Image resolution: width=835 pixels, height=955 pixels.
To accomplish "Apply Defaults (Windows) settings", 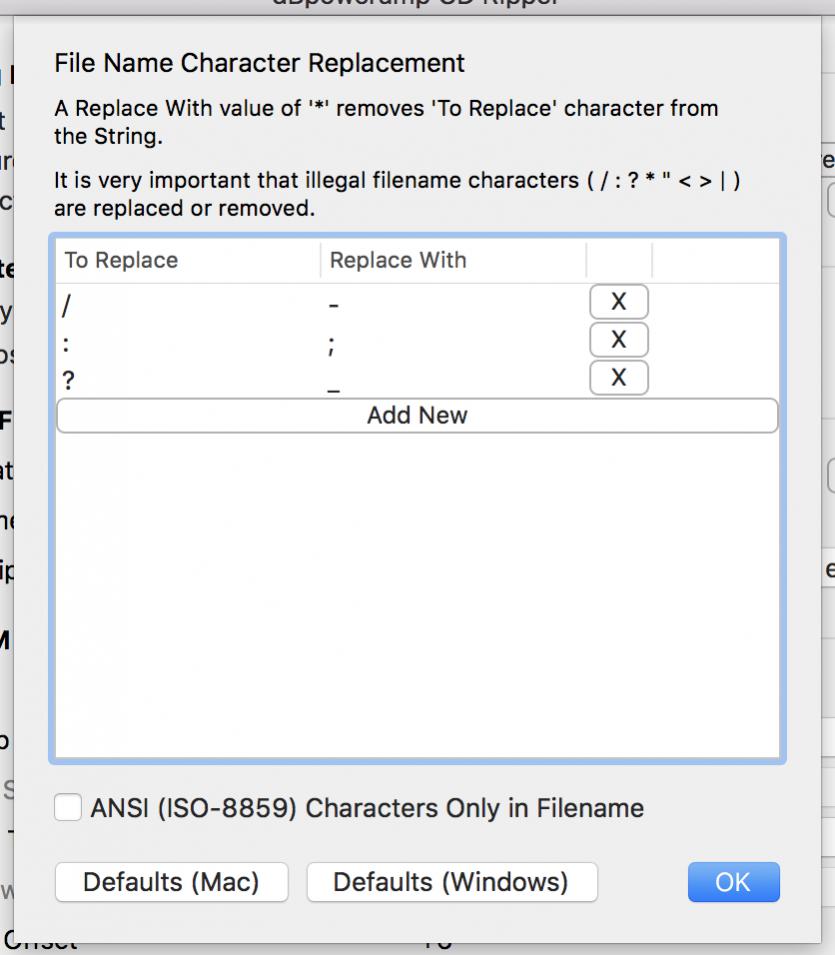I will click(x=451, y=882).
